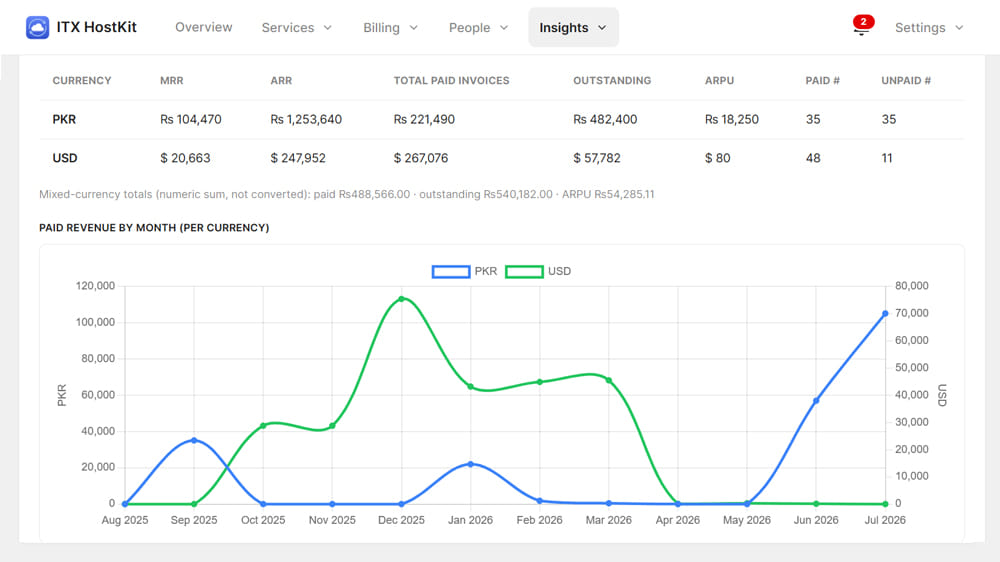
Task: Open the notifications bell with badge 2
Action: coord(862,27)
